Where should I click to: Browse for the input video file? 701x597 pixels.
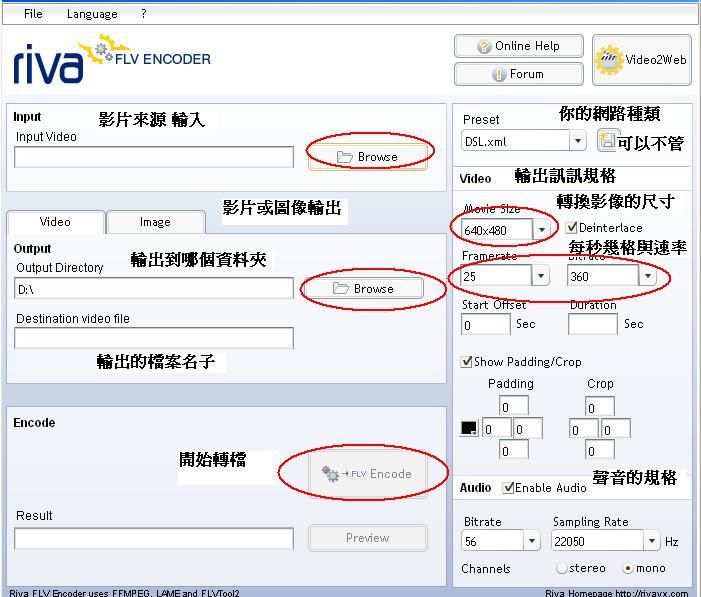pyautogui.click(x=367, y=157)
